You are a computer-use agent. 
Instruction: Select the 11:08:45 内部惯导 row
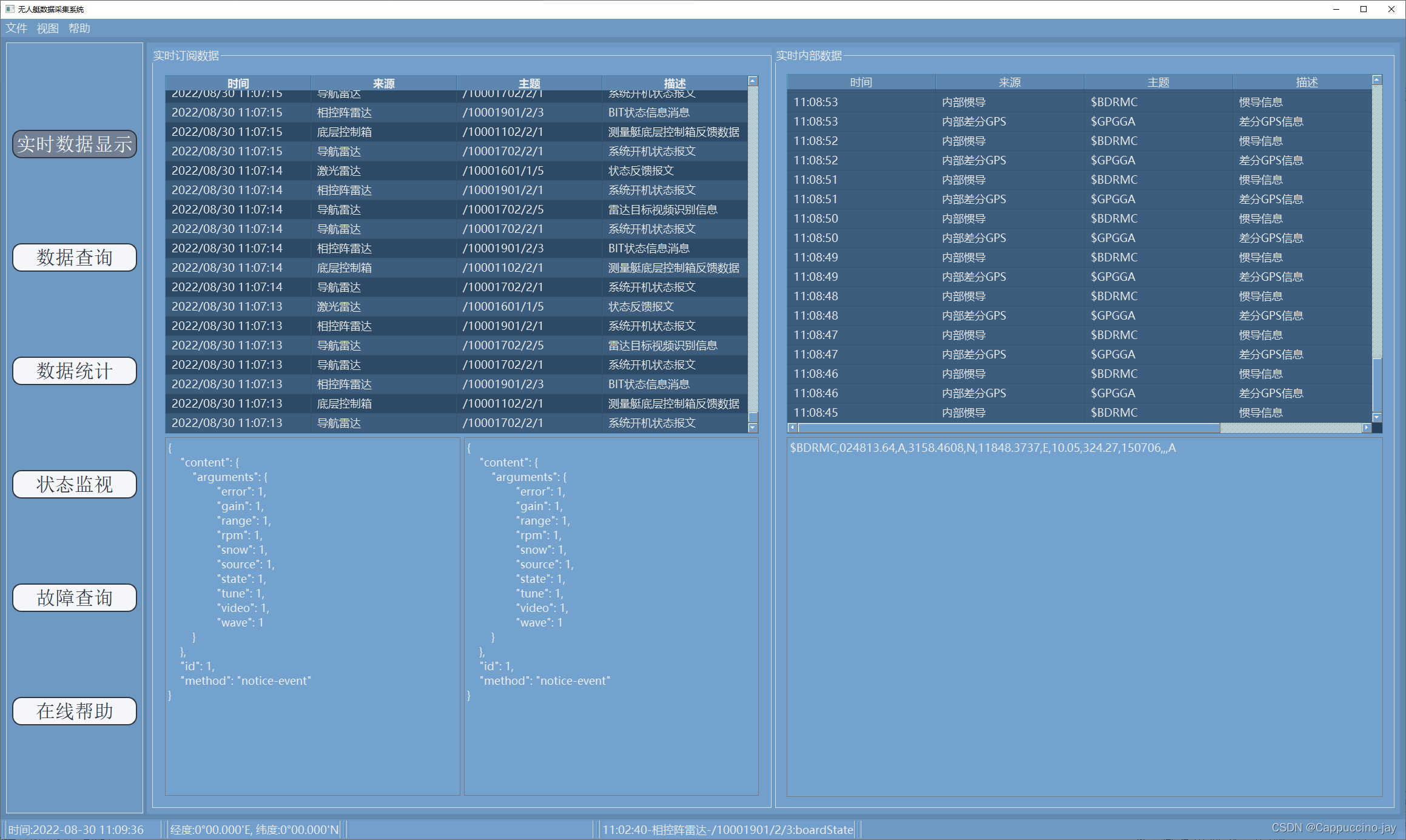(x=1080, y=413)
